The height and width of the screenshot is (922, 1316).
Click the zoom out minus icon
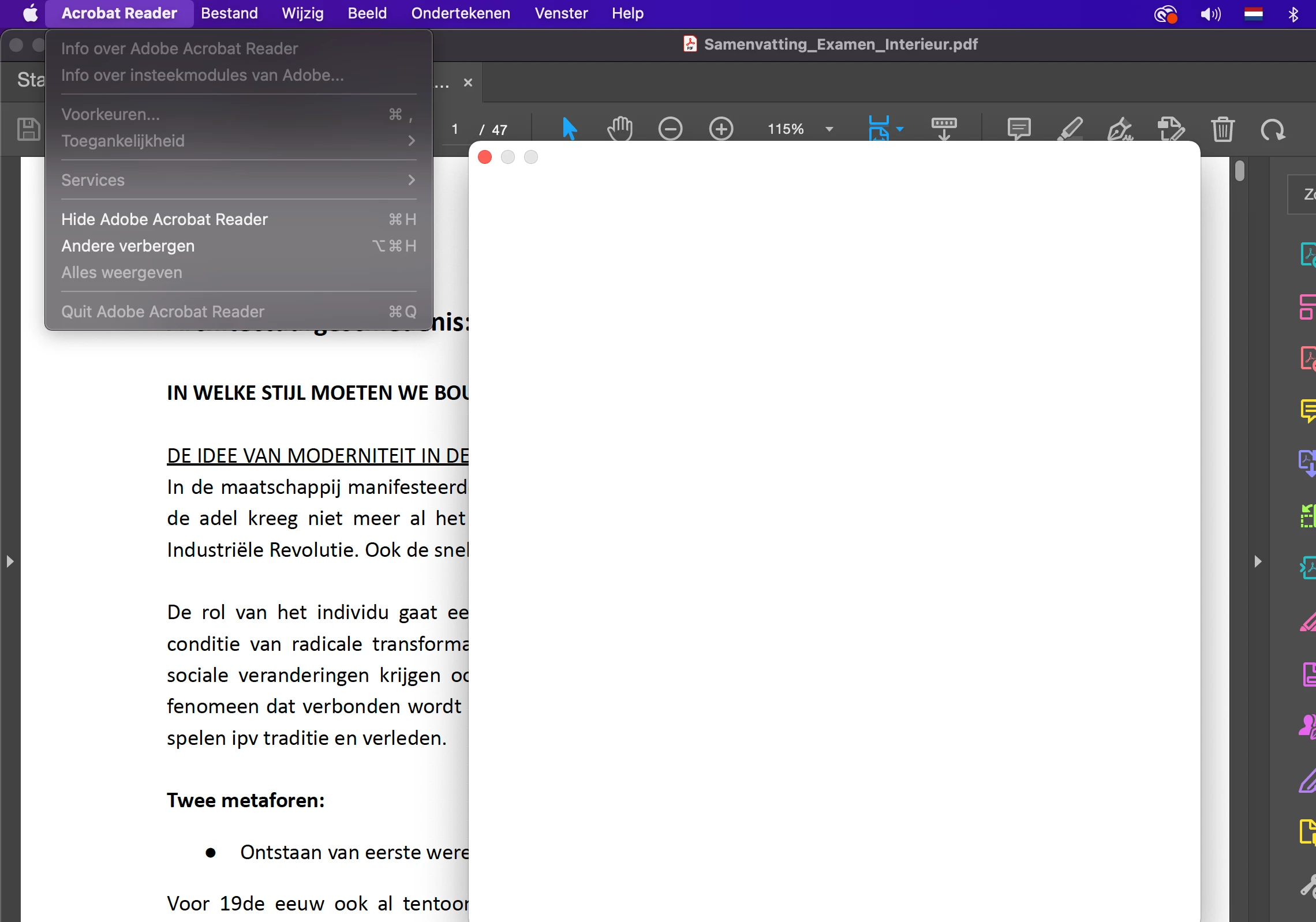670,129
